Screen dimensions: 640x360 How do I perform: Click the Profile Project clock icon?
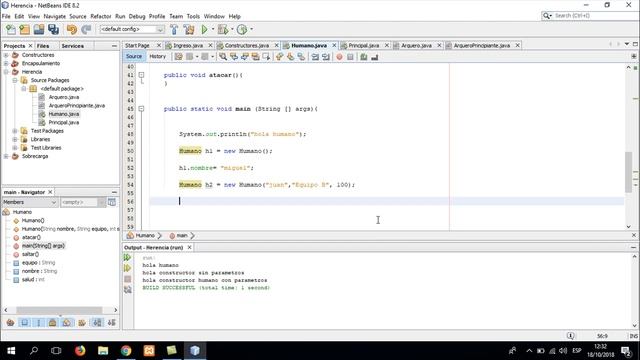242,29
